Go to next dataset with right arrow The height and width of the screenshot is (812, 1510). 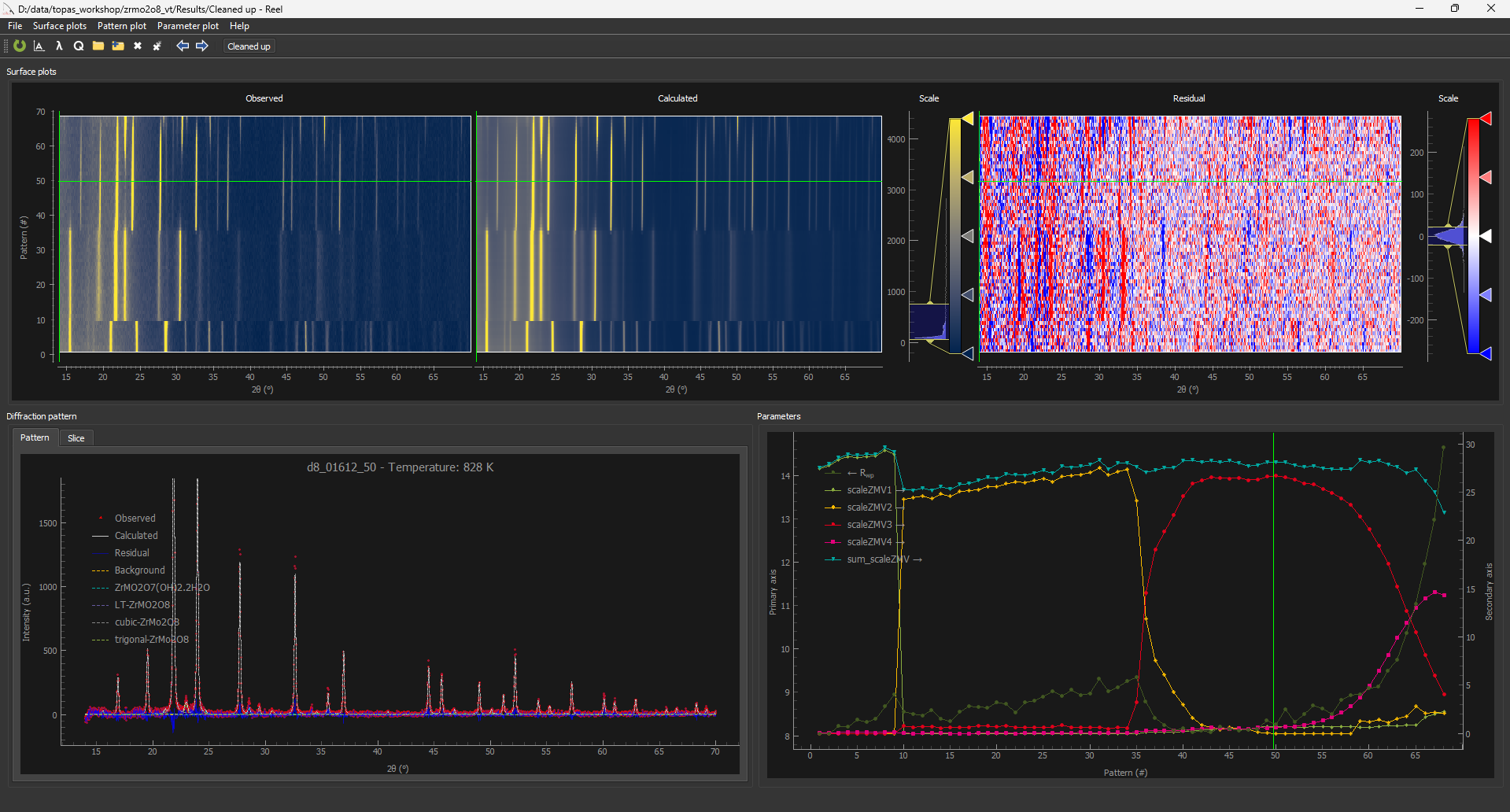pos(202,46)
